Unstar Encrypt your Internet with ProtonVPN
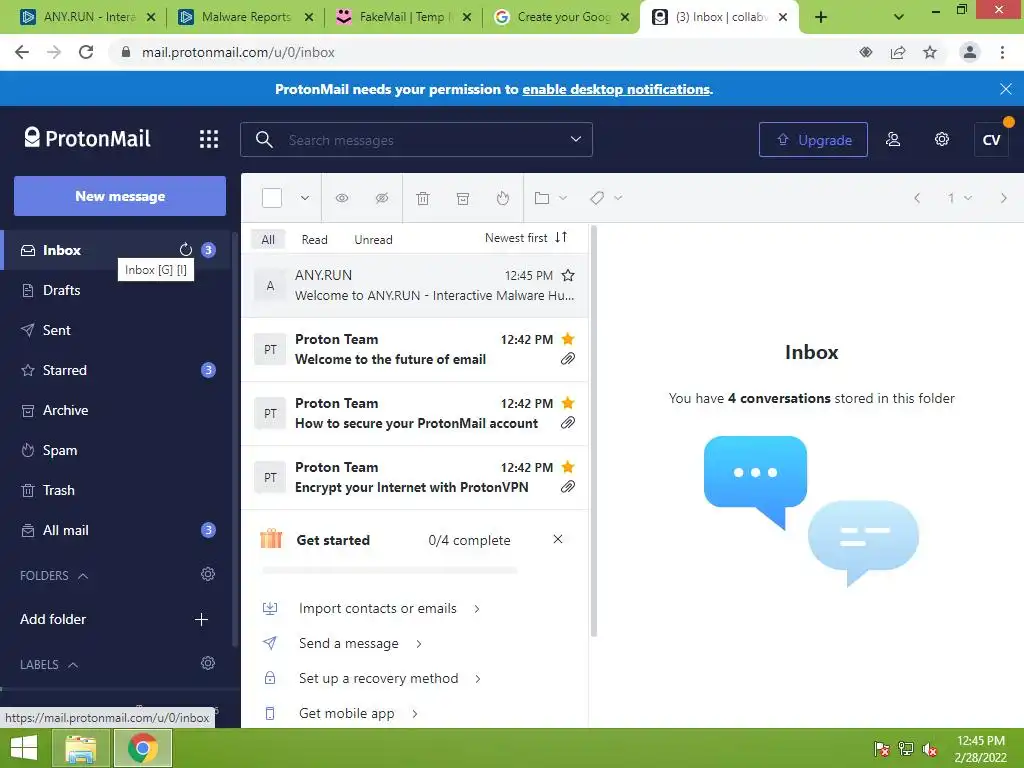The height and width of the screenshot is (768, 1024). click(x=568, y=466)
